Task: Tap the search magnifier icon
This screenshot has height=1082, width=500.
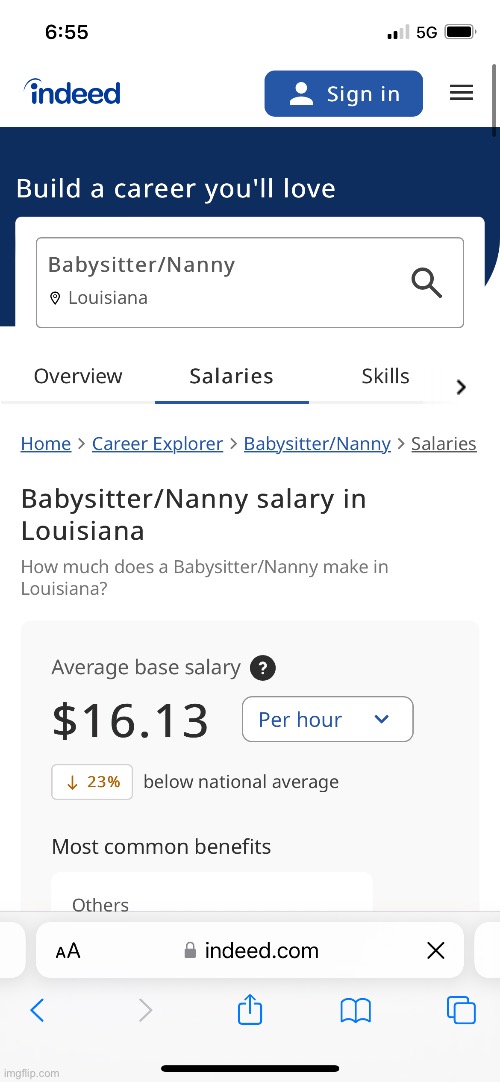Action: pyautogui.click(x=427, y=283)
